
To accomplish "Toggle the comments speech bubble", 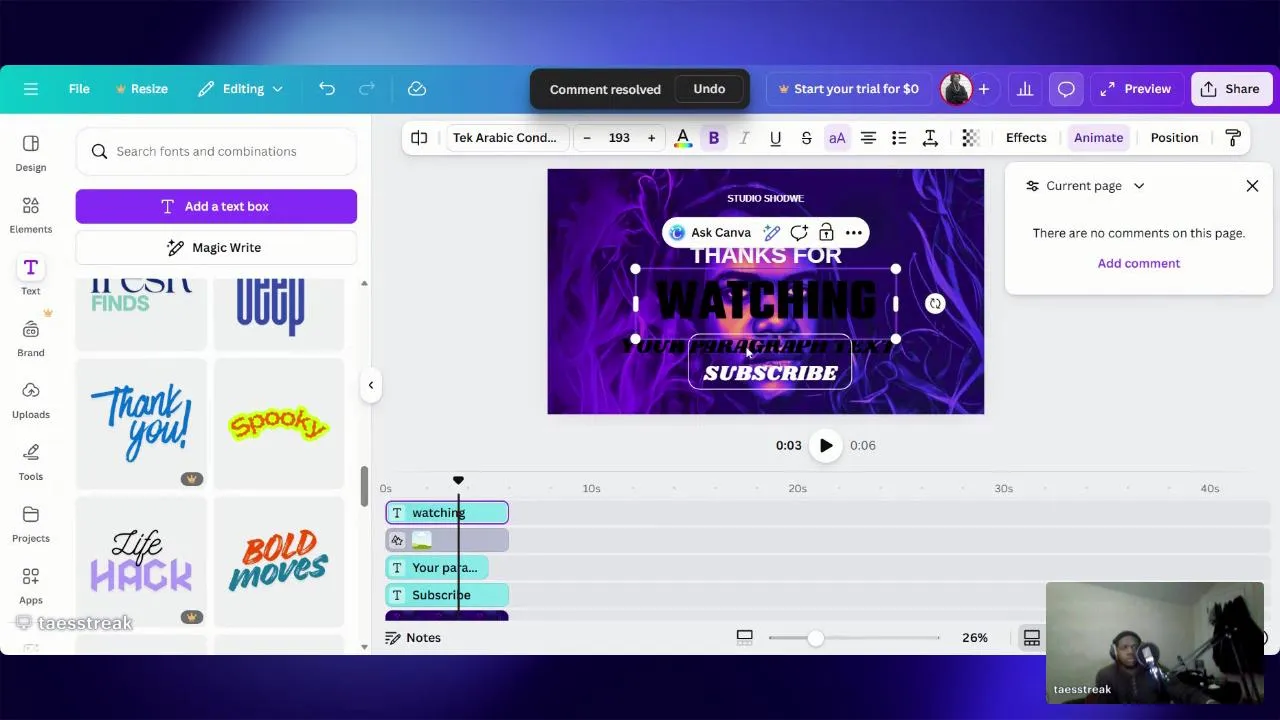I will pyautogui.click(x=1066, y=89).
